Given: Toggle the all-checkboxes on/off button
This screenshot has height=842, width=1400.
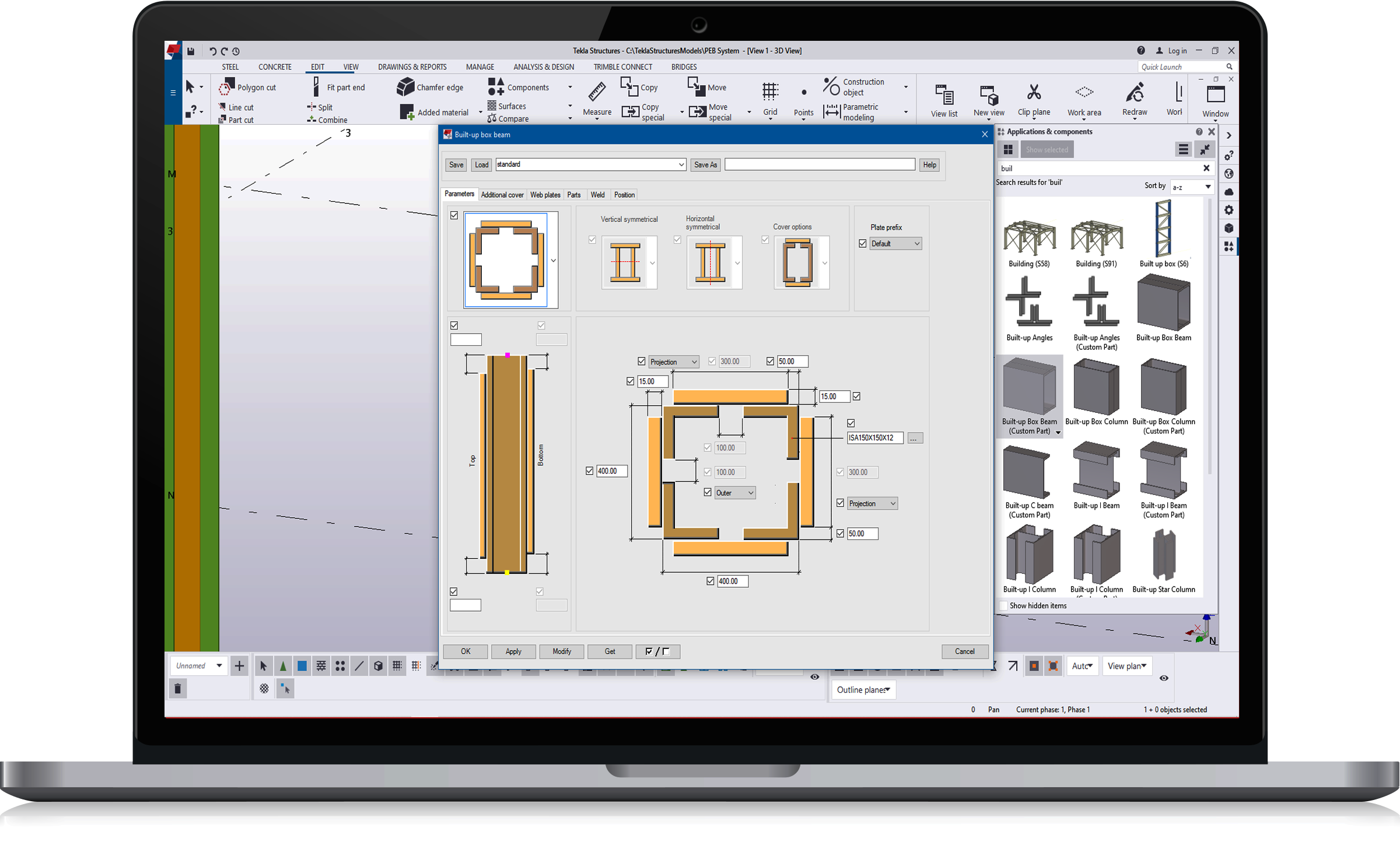Looking at the screenshot, I should coord(657,652).
